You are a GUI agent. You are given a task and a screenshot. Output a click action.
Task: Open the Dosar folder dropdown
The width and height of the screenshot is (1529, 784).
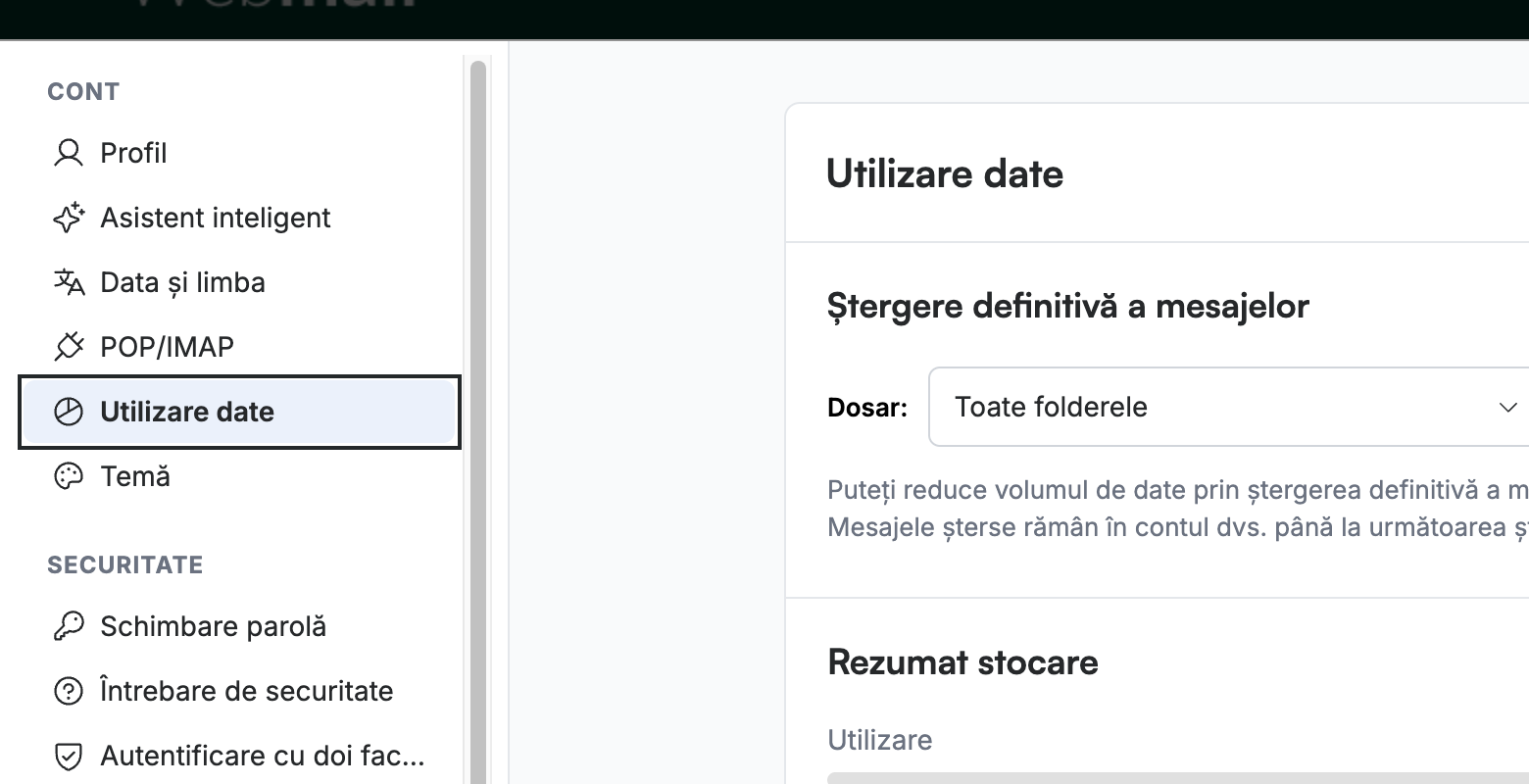pyautogui.click(x=1228, y=407)
